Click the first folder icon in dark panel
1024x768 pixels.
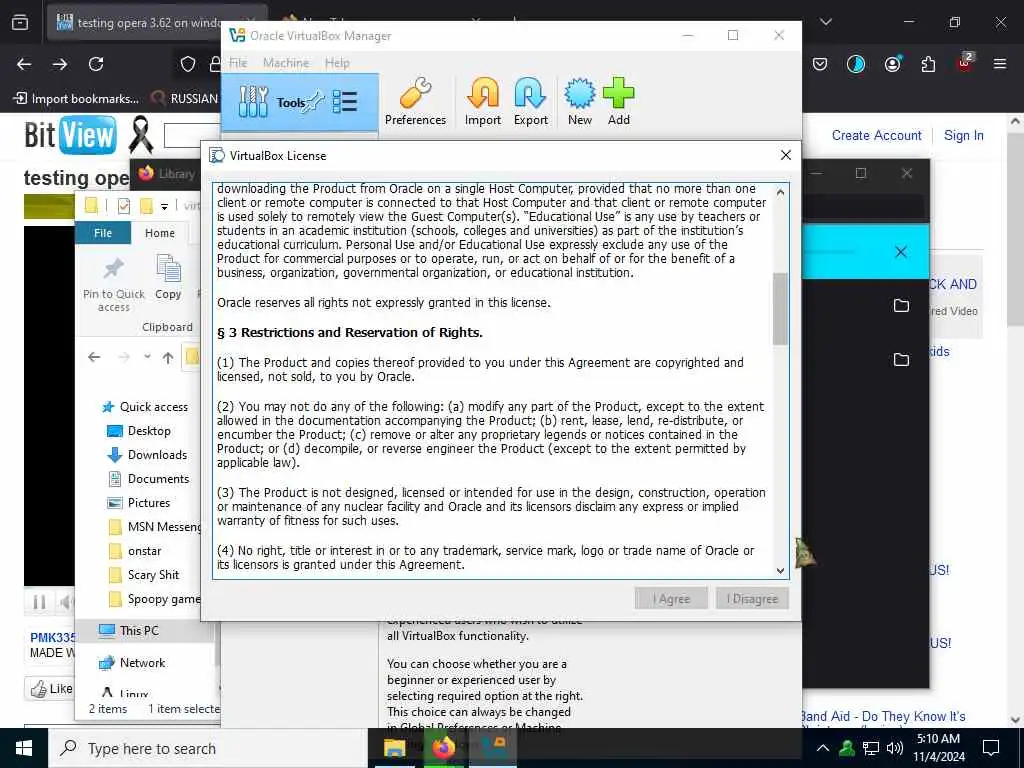(x=901, y=305)
